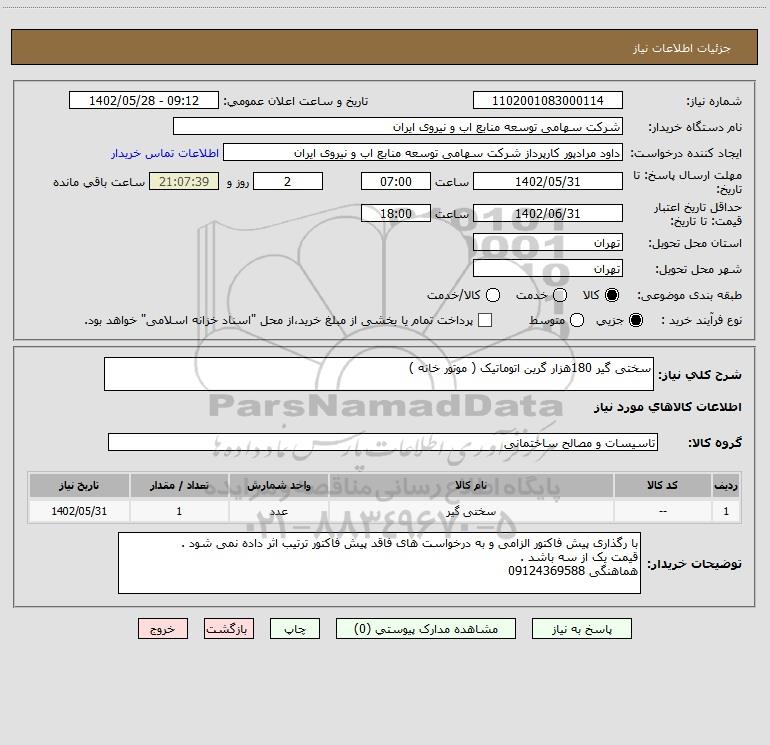Click the delivery city تهران field
Image resolution: width=770 pixels, height=745 pixels.
(548, 269)
